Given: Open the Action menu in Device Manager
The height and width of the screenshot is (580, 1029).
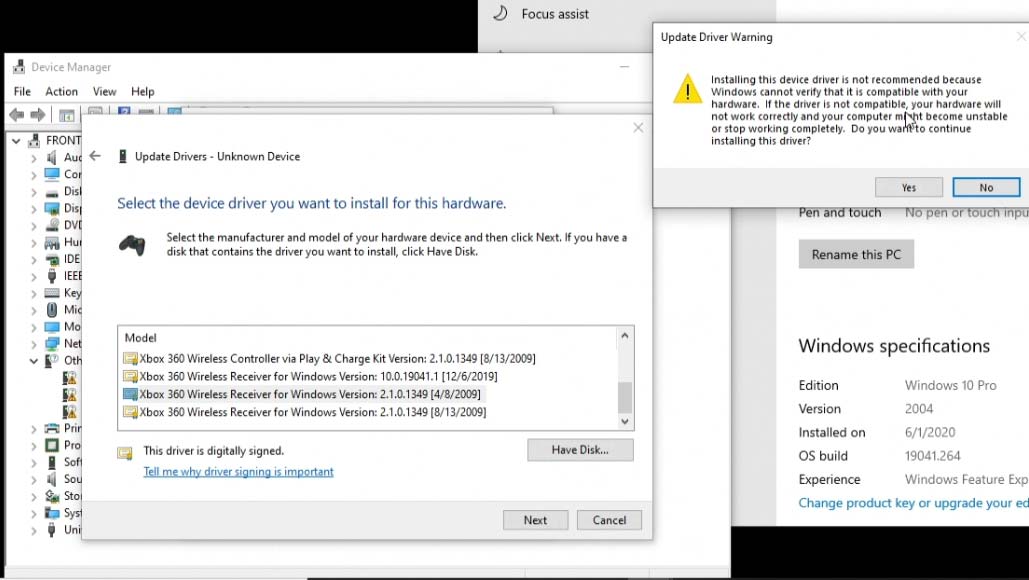Looking at the screenshot, I should [x=62, y=91].
